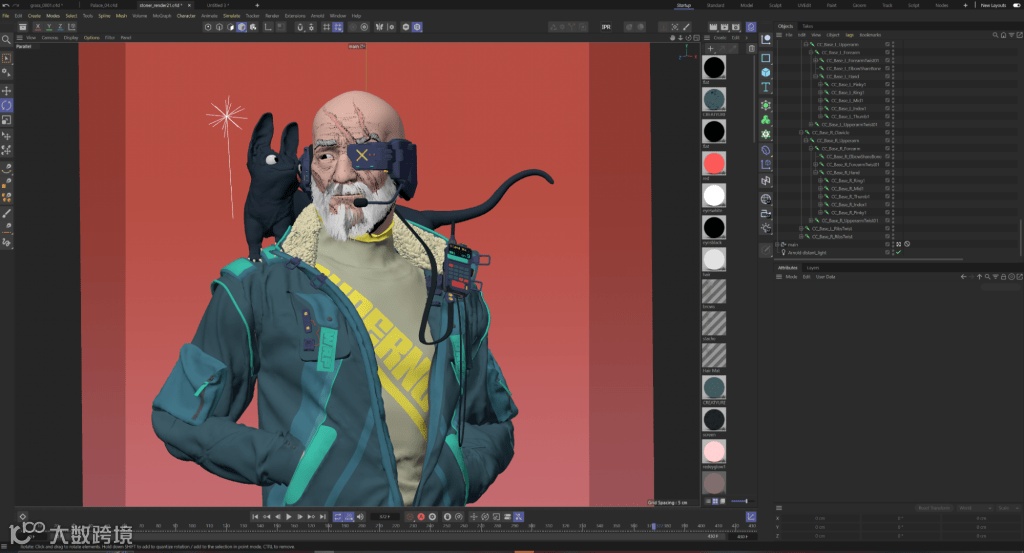Image resolution: width=1024 pixels, height=553 pixels.
Task: Play the animation forward
Action: click(x=289, y=517)
